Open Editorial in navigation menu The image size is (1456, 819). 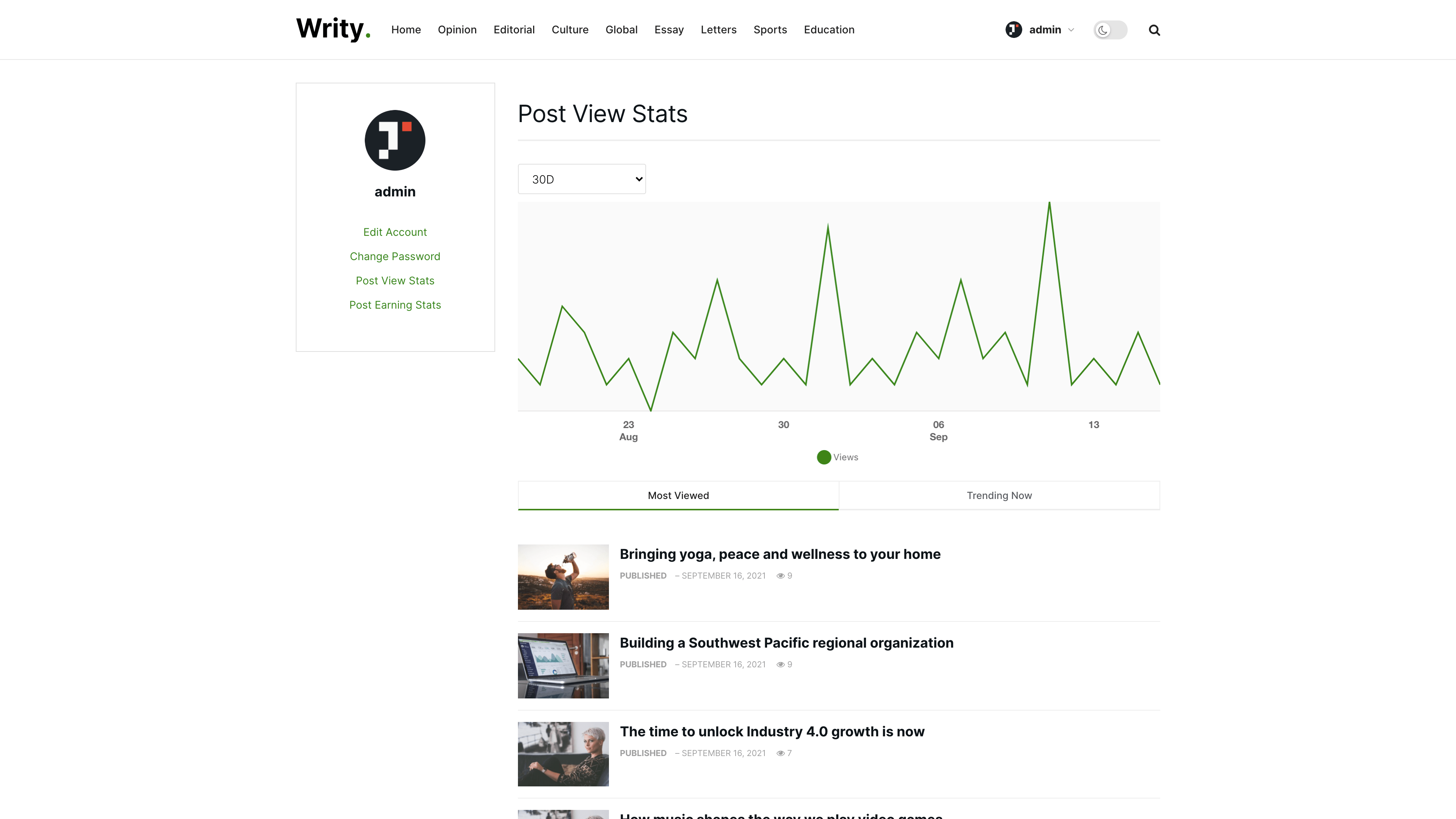pos(513,30)
